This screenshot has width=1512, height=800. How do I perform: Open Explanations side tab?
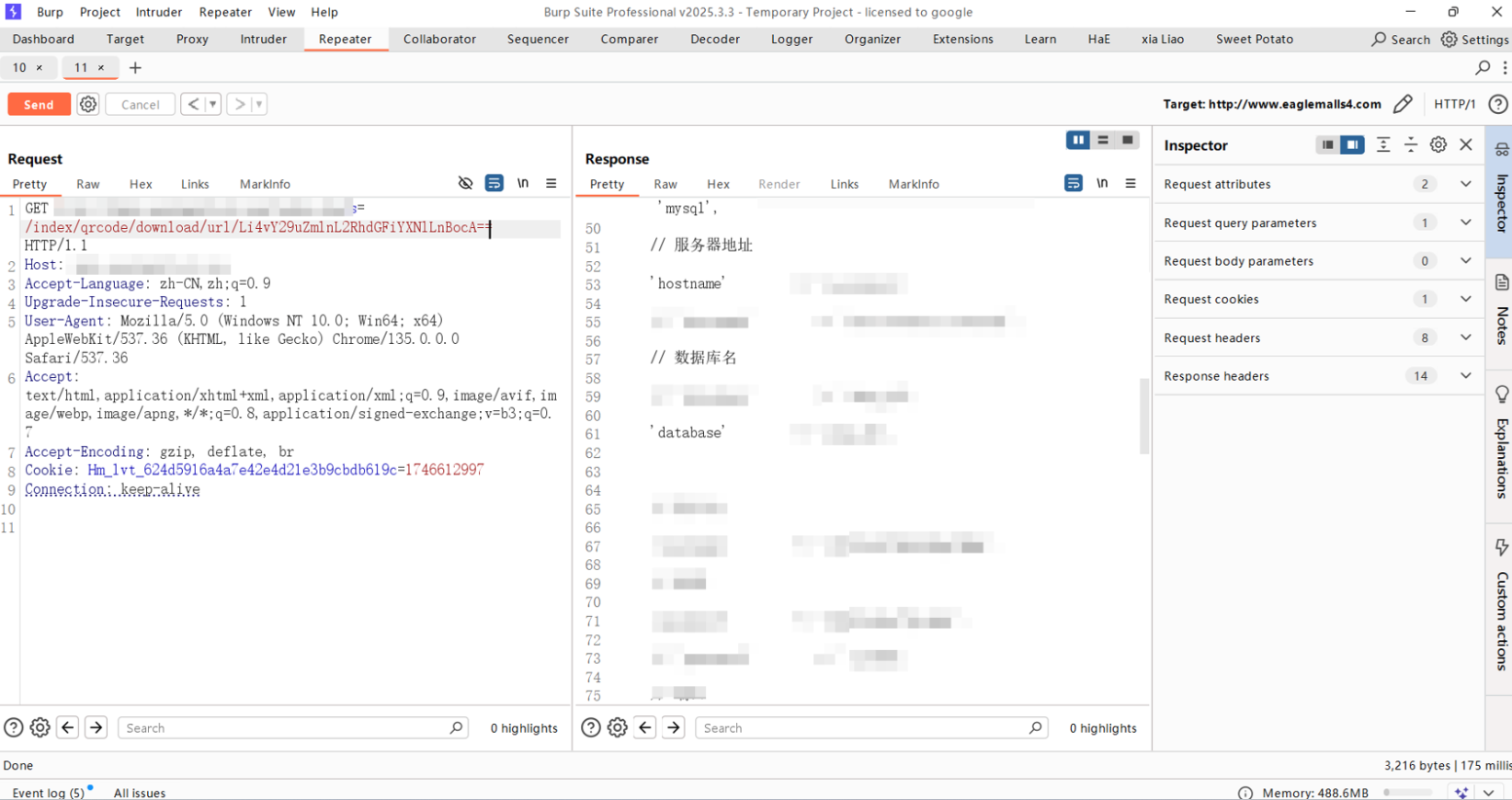coord(1500,446)
